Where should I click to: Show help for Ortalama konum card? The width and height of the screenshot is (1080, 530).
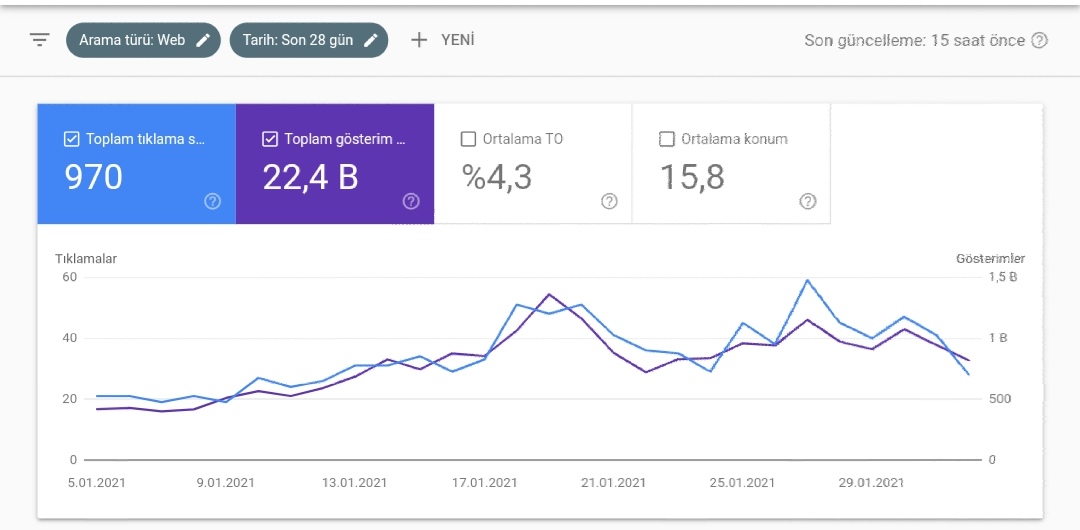coord(808,201)
